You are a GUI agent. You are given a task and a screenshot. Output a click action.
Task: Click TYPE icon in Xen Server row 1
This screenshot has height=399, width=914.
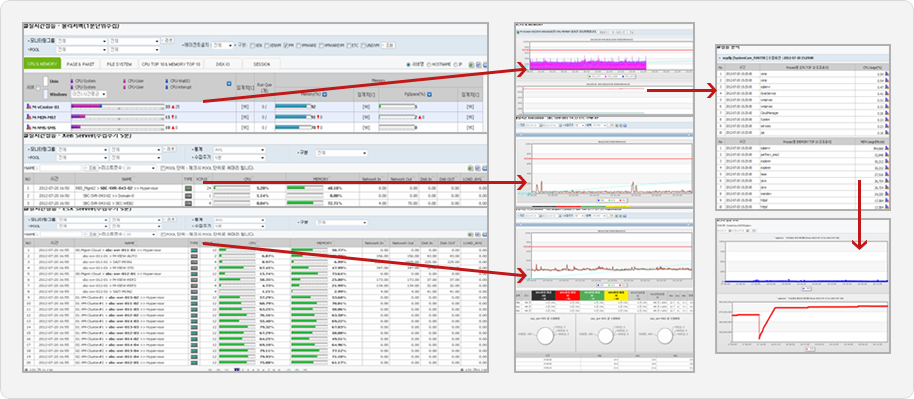(188, 188)
